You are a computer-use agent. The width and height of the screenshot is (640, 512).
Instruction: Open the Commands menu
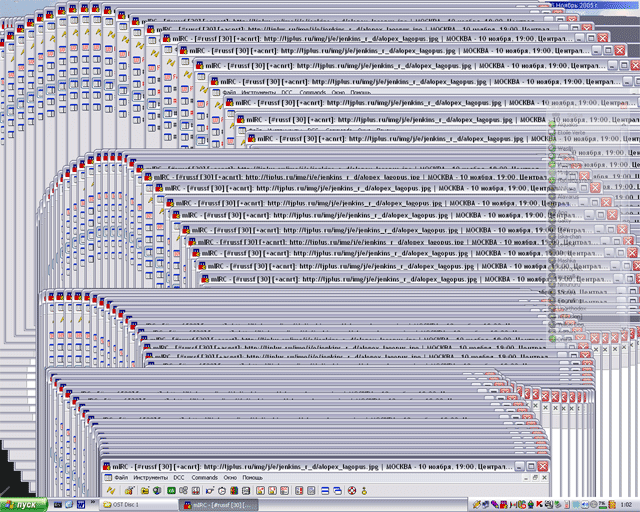tap(204, 477)
